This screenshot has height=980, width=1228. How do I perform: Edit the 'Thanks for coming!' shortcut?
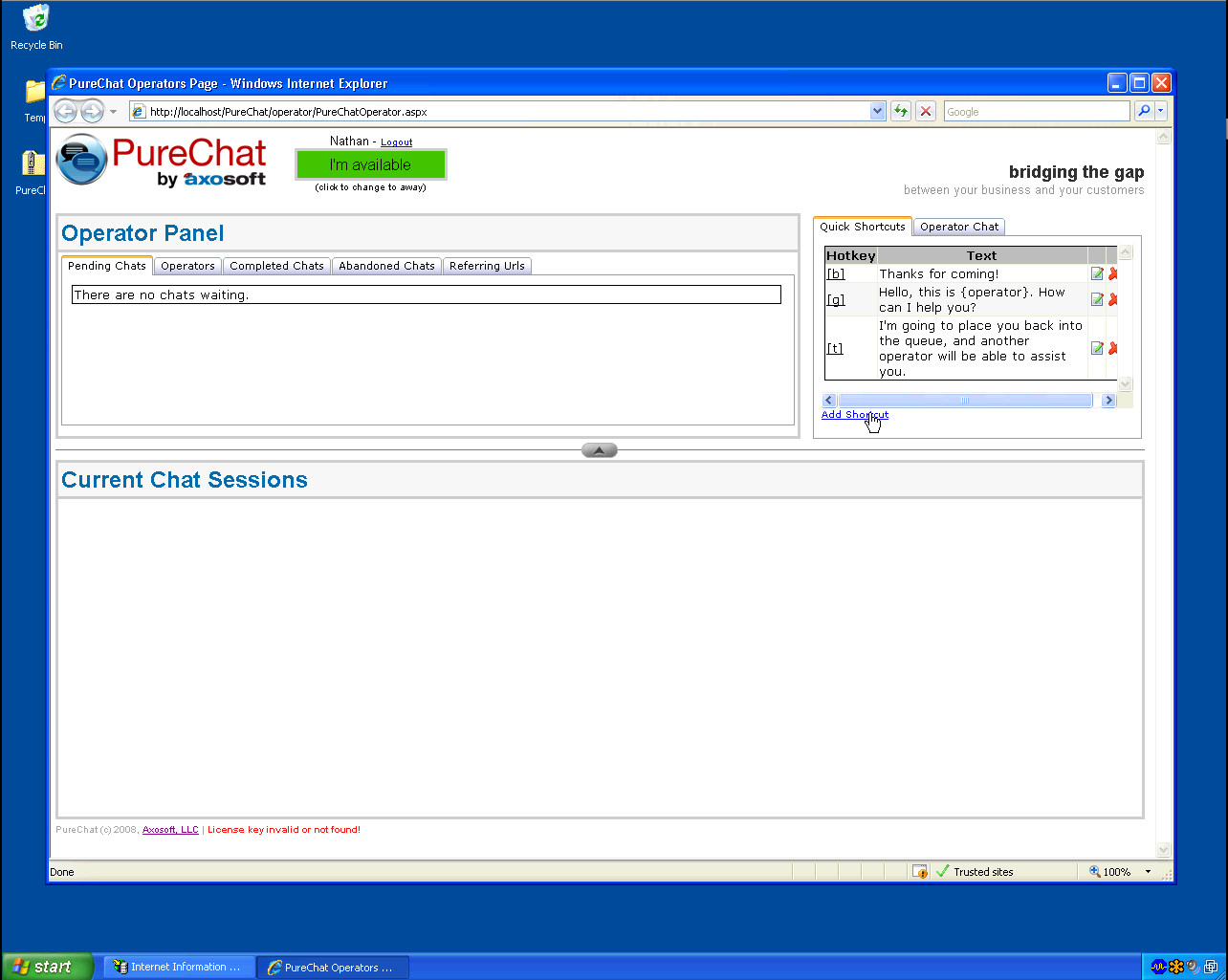[1097, 274]
